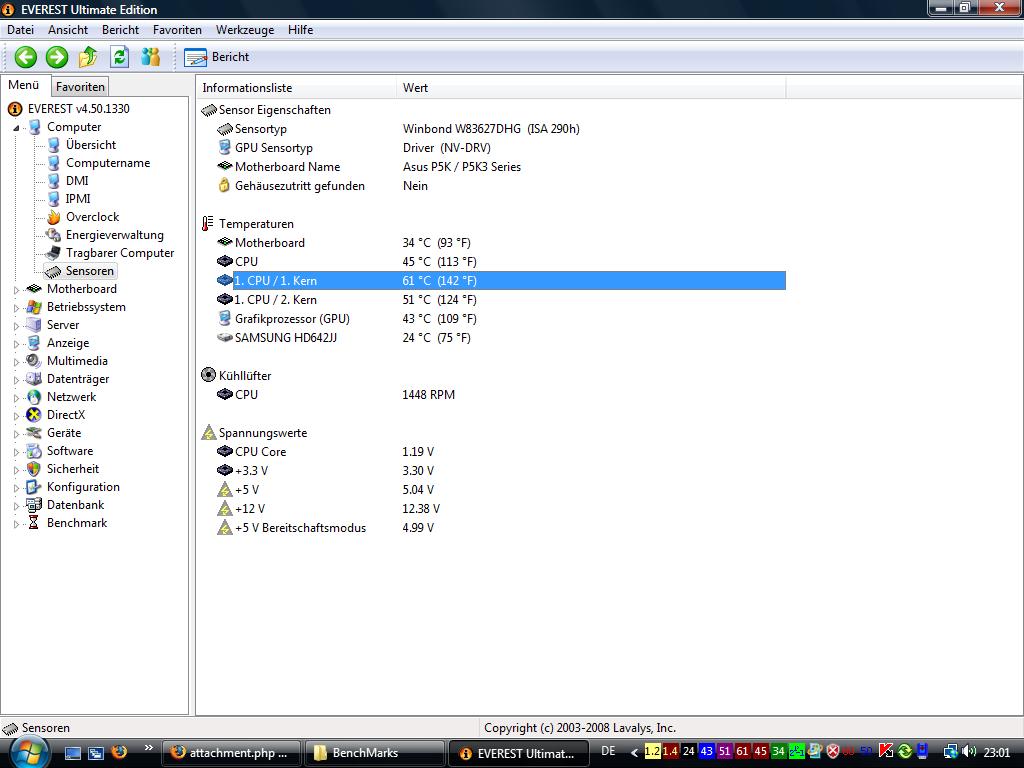Expand the Anzeige tree node
Screen dimensions: 1024x768
[16, 344]
